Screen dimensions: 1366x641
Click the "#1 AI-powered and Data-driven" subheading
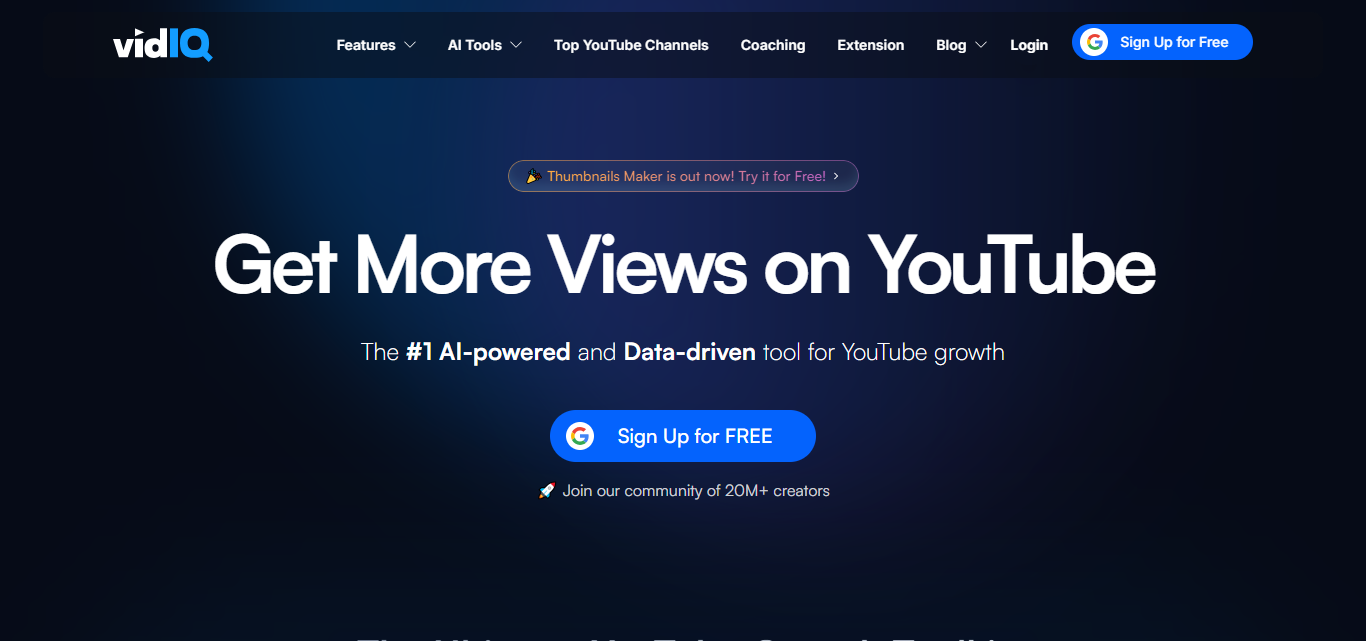coord(683,352)
